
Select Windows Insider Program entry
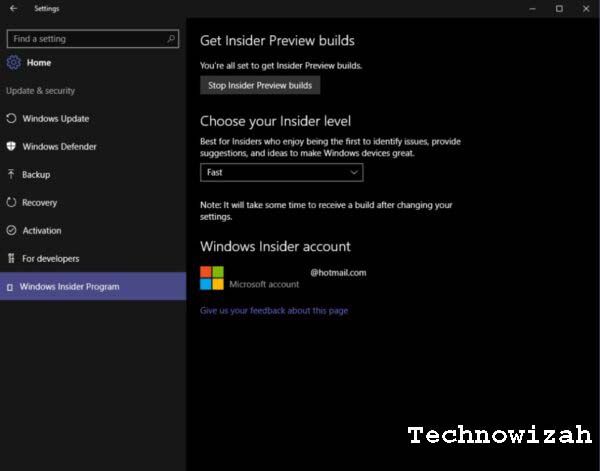93,286
